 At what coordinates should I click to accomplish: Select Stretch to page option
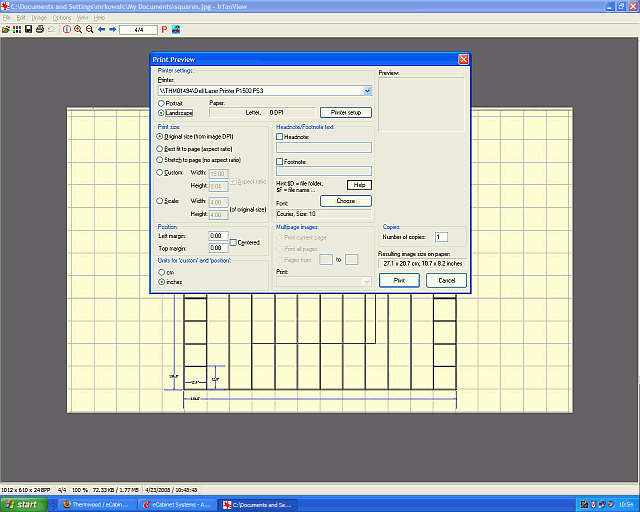(160, 160)
